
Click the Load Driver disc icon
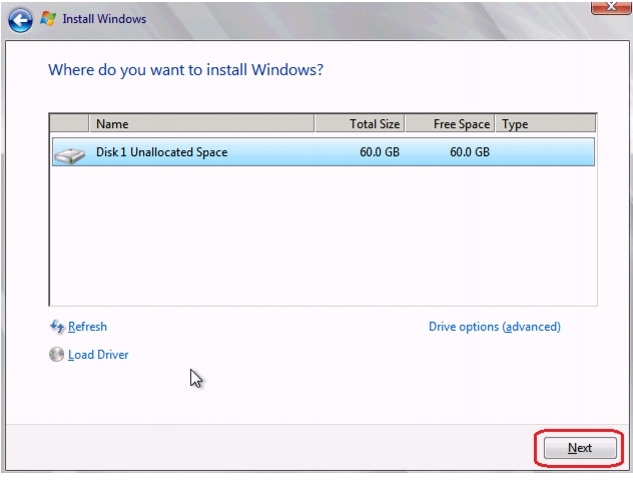(57, 354)
